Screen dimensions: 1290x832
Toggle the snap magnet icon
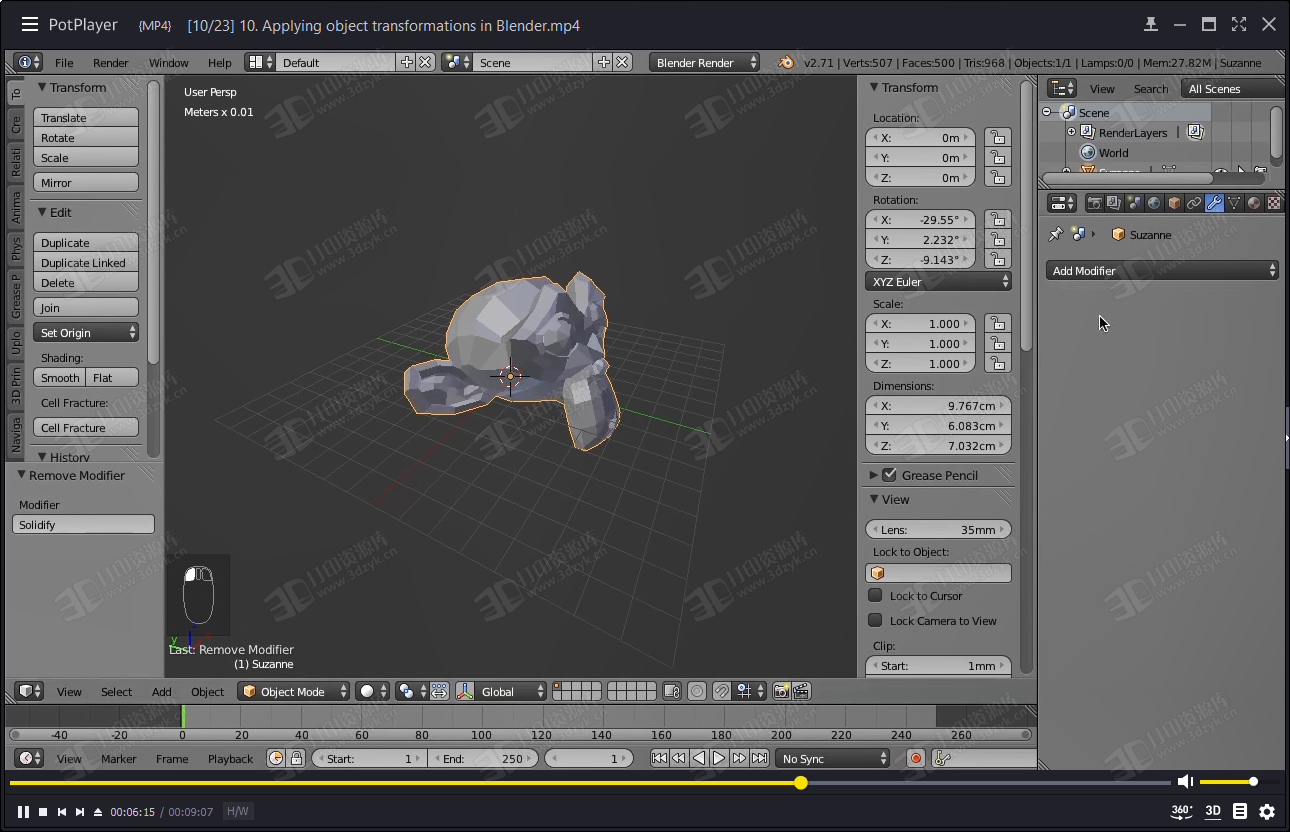tap(721, 691)
